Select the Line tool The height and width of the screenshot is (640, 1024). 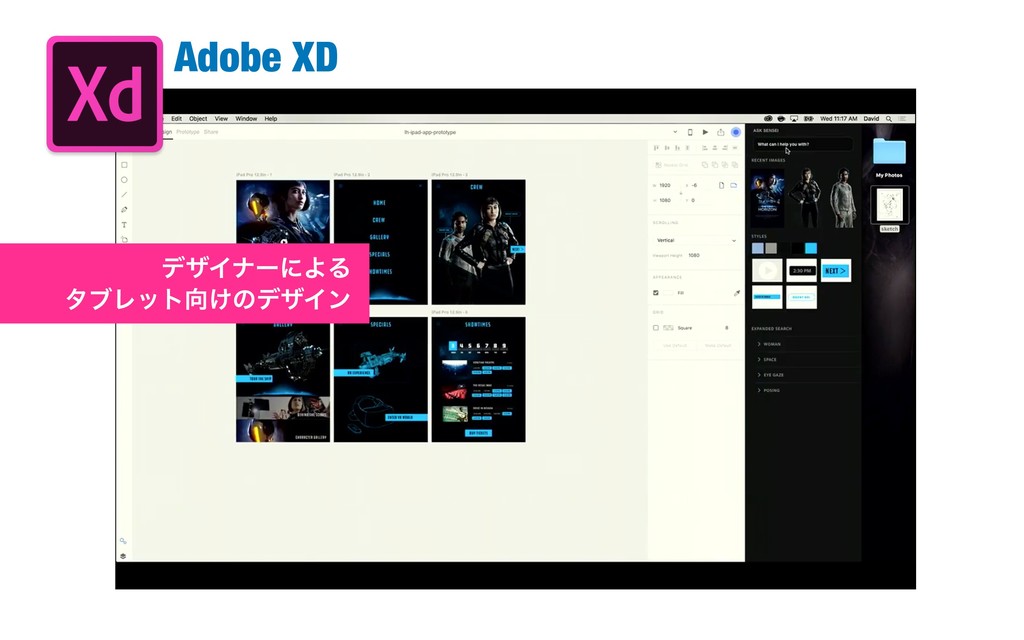tap(124, 195)
